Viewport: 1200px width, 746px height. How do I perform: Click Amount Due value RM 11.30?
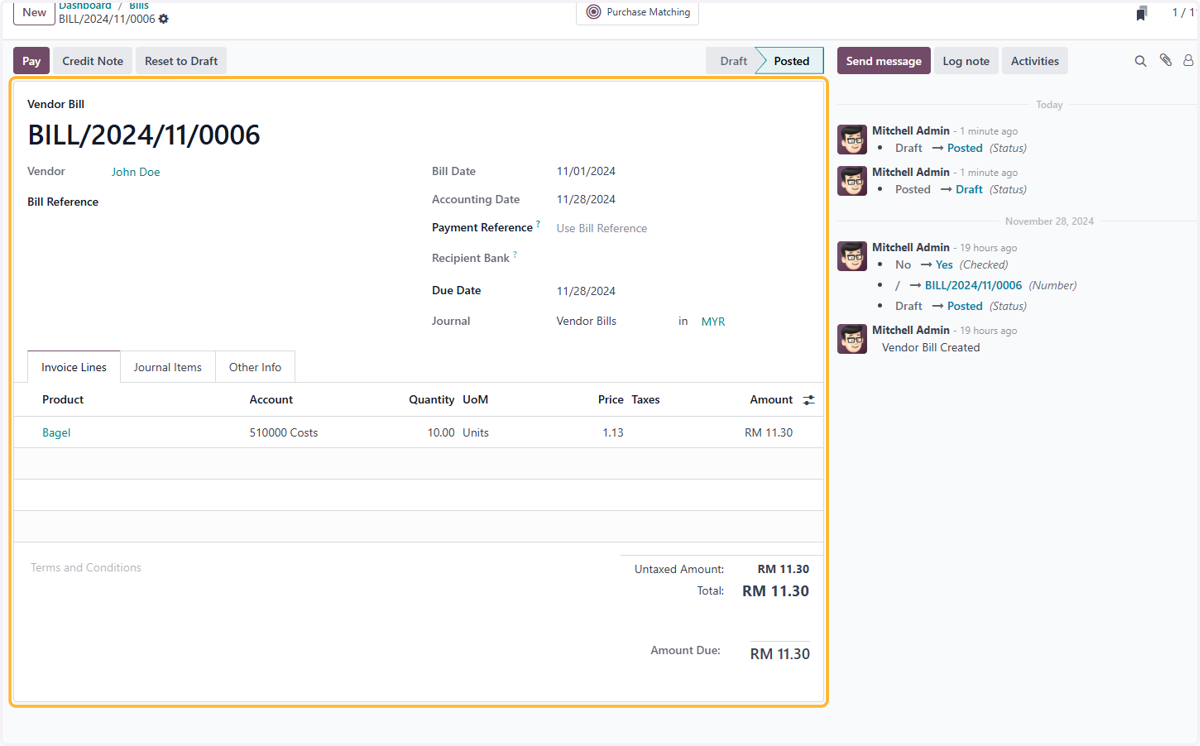pos(780,654)
